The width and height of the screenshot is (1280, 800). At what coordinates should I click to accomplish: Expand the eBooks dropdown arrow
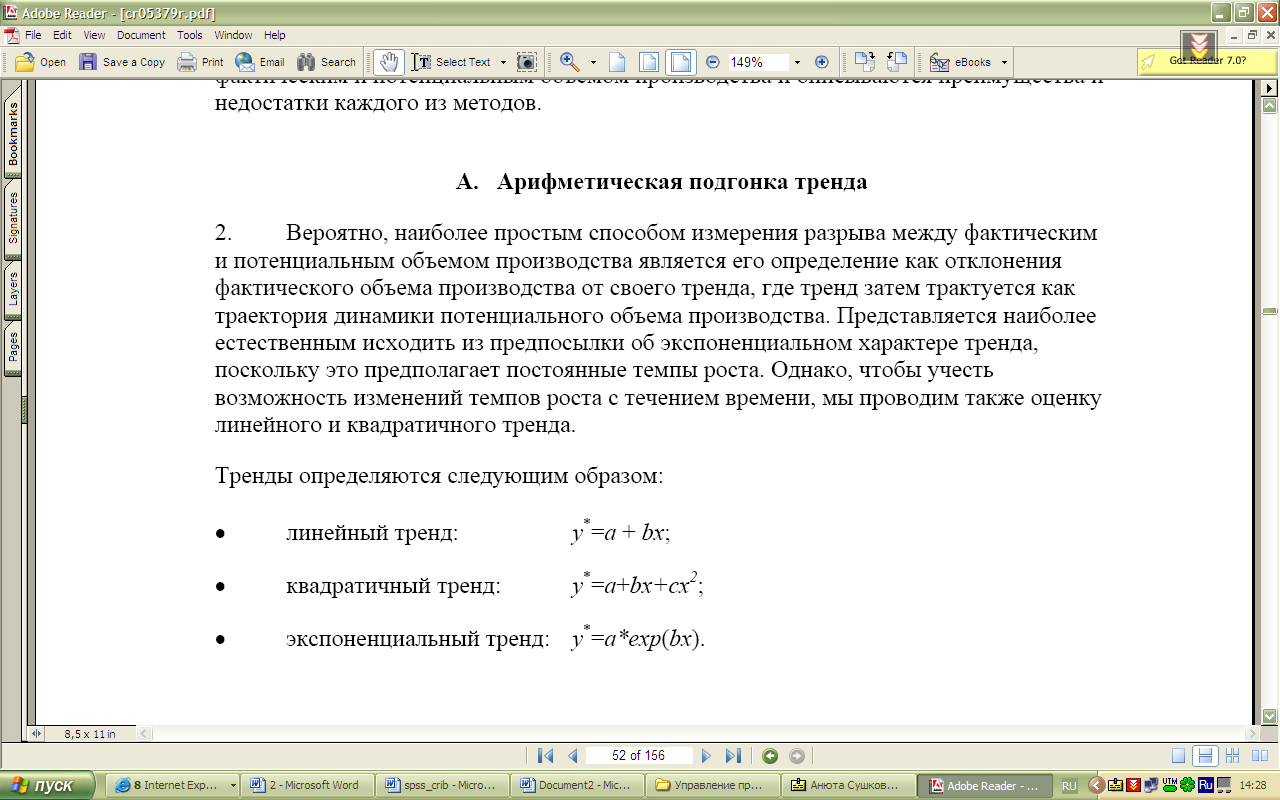[x=1004, y=62]
